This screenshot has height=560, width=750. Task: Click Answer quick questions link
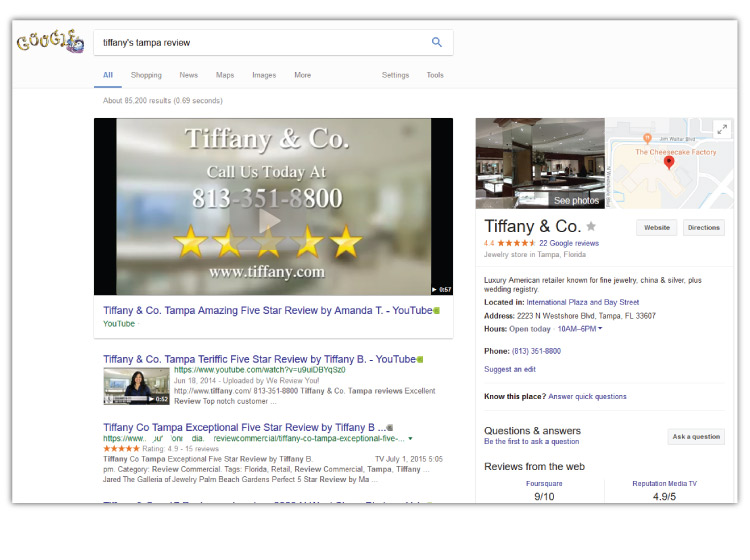pos(587,396)
